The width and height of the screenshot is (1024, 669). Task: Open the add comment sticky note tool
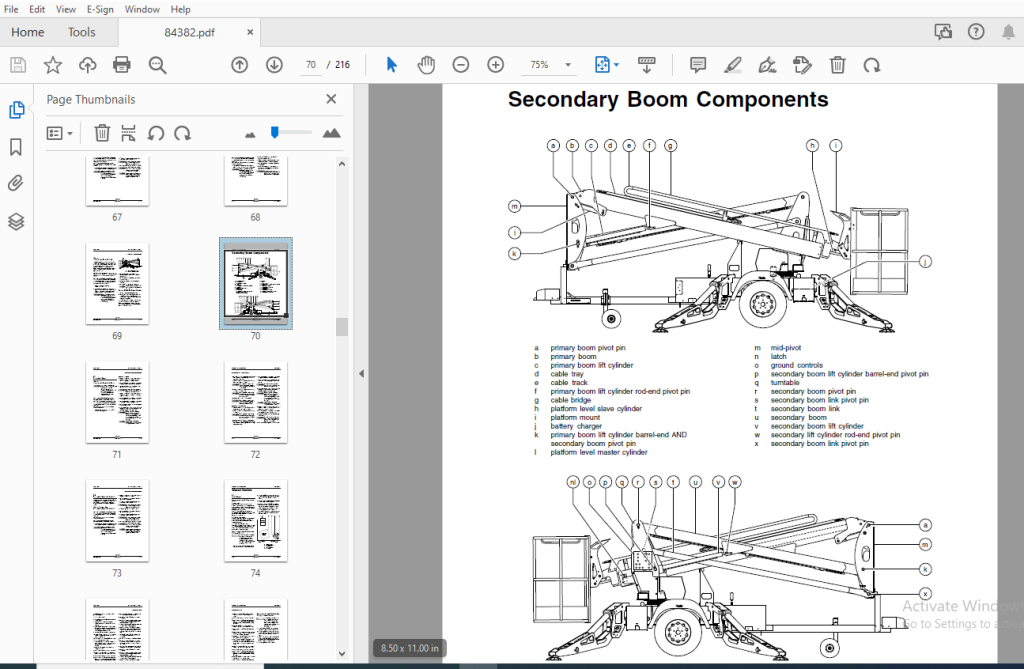[698, 65]
